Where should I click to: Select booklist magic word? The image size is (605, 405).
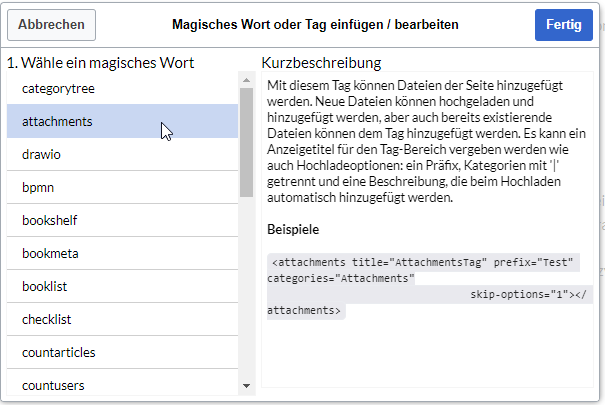click(x=122, y=286)
